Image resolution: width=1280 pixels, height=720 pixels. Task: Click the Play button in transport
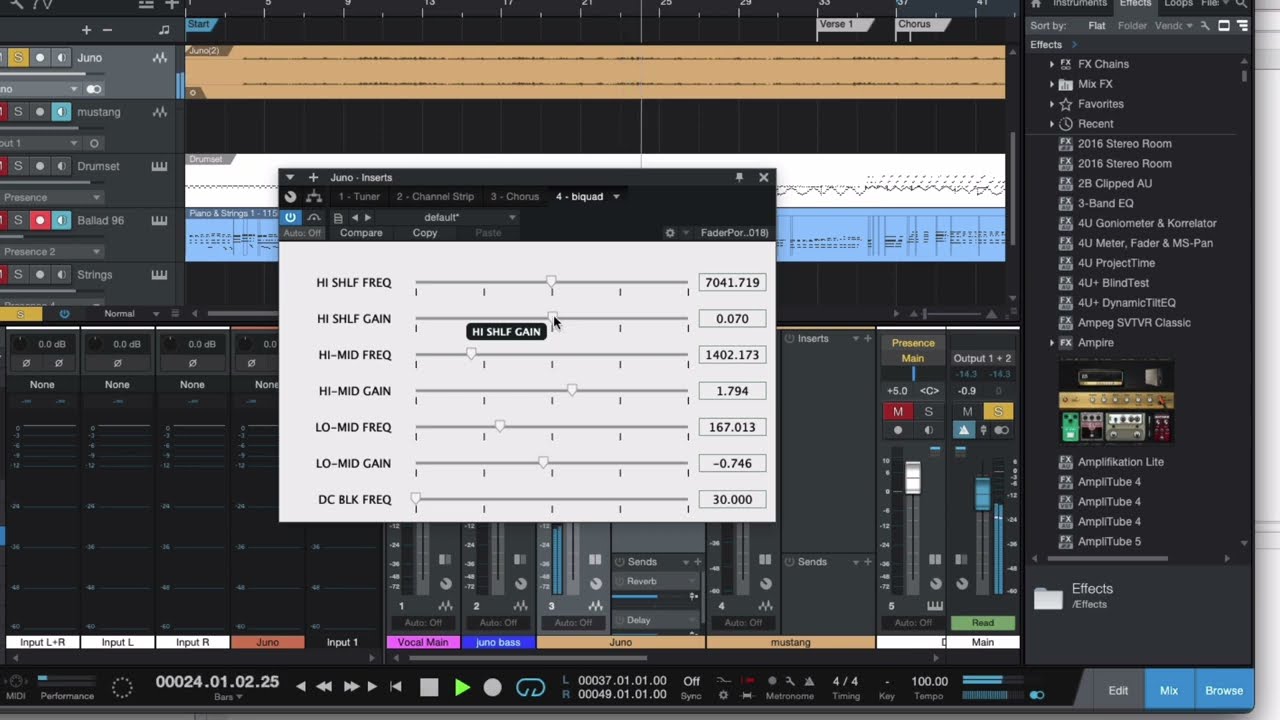(462, 687)
